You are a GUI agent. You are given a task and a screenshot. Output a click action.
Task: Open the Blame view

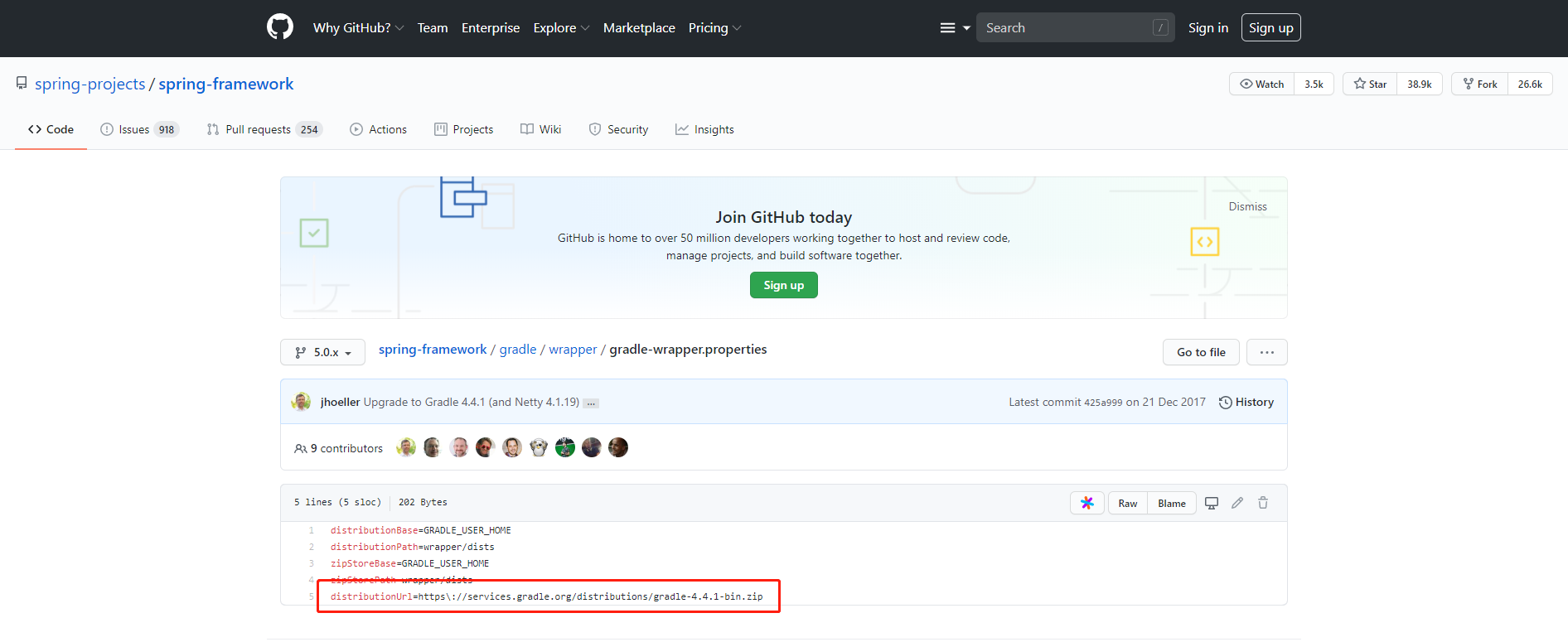point(1172,503)
